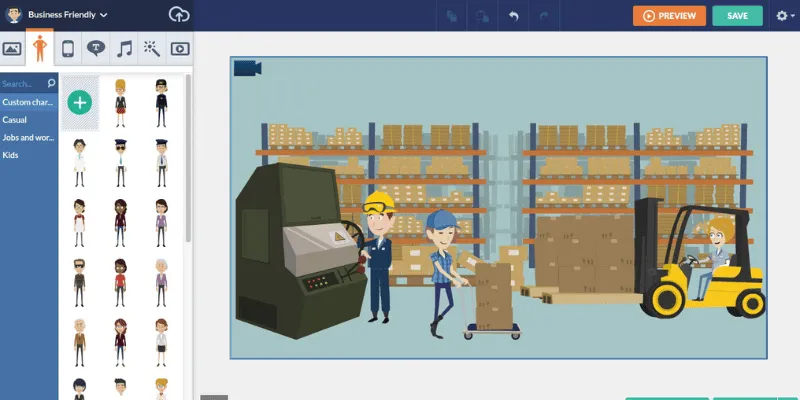Pick the woman in red shirt
The image size is (800, 400).
(120, 283)
